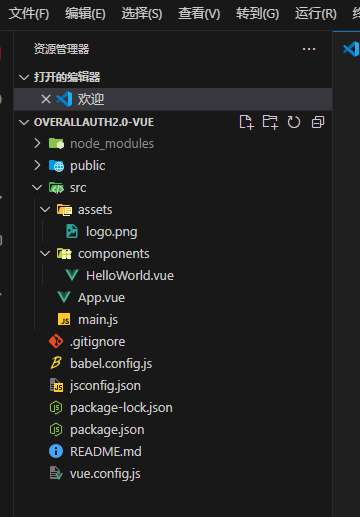This screenshot has width=360, height=517.
Task: Open the 运行(R) menu
Action: (316, 14)
